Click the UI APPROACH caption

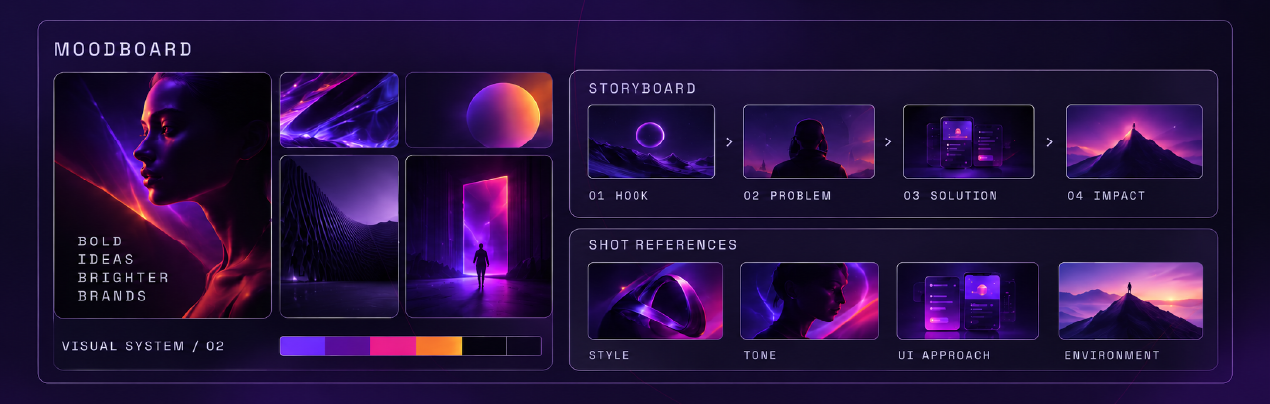coord(944,355)
